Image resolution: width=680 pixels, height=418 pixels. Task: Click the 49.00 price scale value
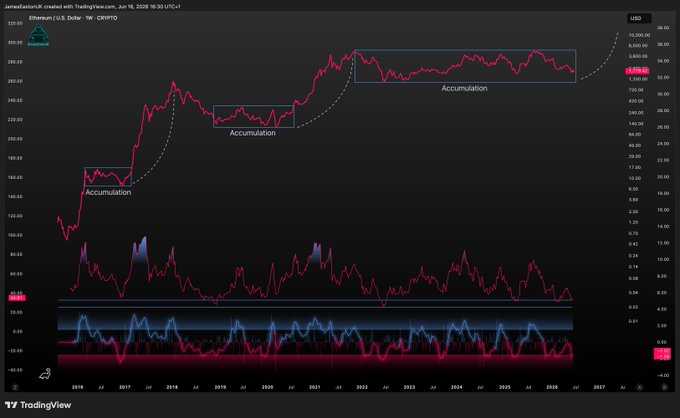point(634,146)
